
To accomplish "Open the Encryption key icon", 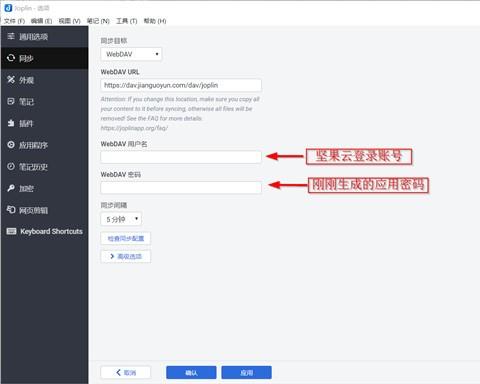I will point(11,188).
